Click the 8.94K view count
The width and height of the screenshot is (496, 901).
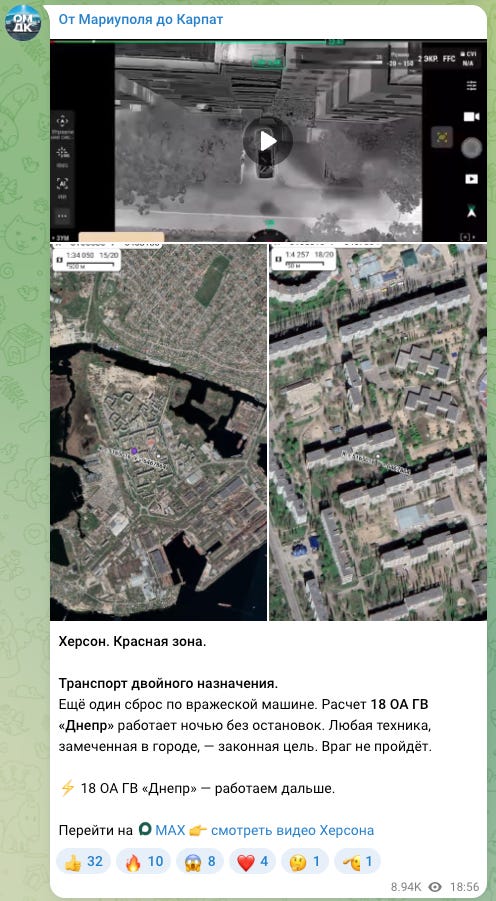[x=407, y=887]
